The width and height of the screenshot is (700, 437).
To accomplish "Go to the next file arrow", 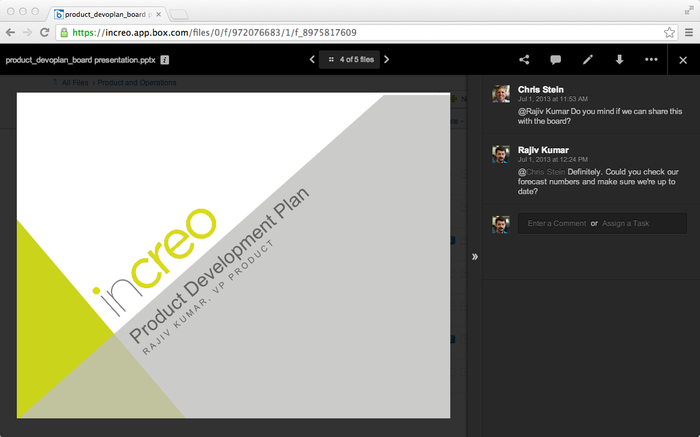I will click(x=387, y=59).
